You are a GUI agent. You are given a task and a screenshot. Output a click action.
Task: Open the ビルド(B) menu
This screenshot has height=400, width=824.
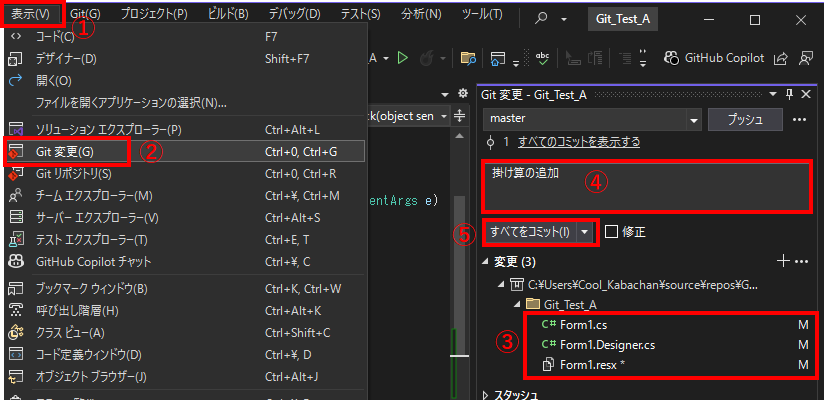228,15
